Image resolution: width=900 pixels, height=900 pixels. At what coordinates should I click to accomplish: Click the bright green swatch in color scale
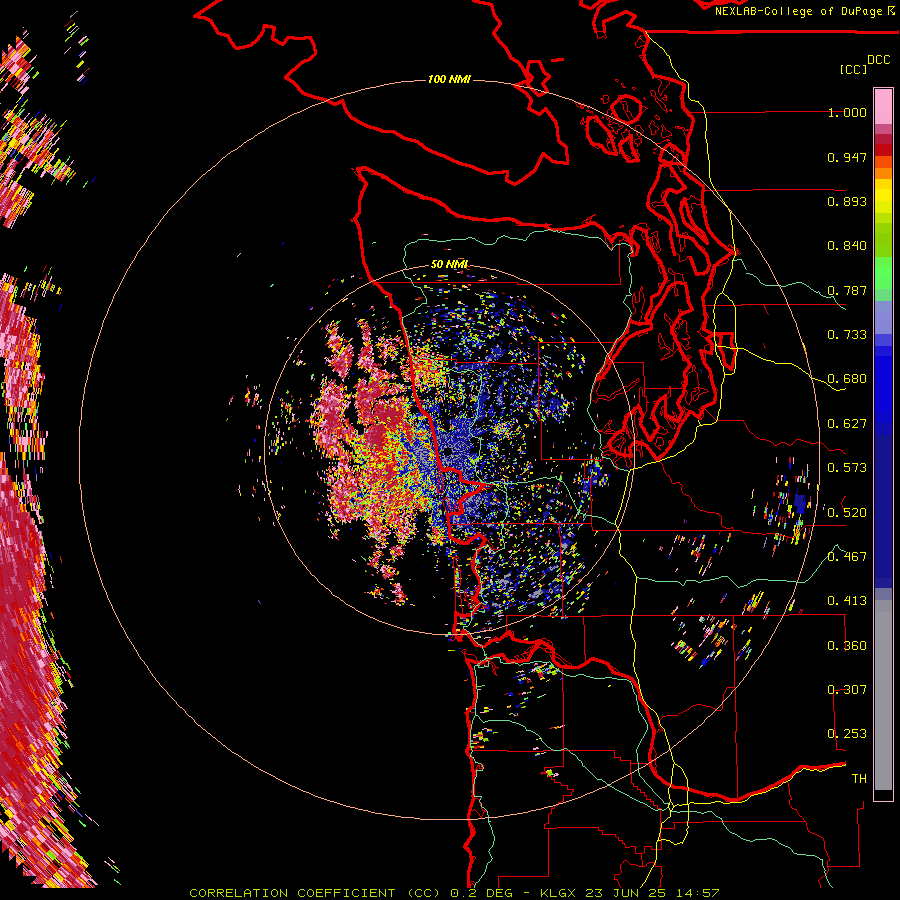[x=883, y=273]
